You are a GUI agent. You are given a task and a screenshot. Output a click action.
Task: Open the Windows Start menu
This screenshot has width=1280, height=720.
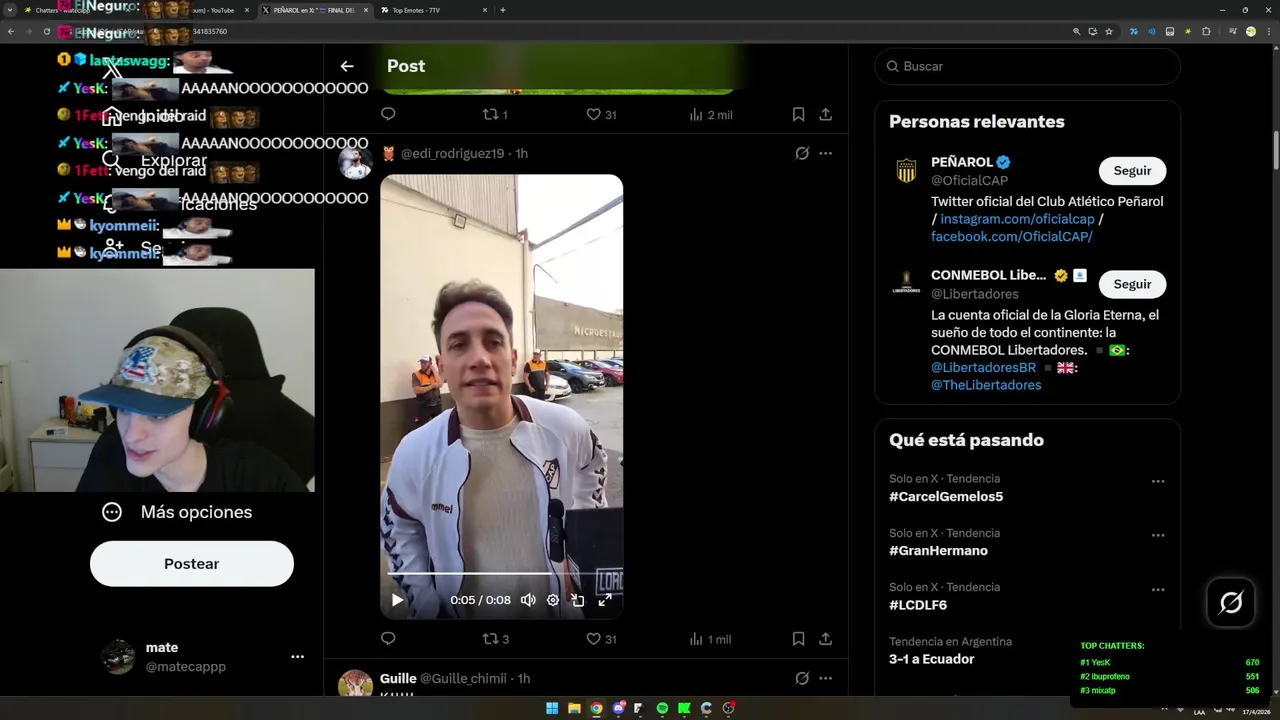[552, 708]
